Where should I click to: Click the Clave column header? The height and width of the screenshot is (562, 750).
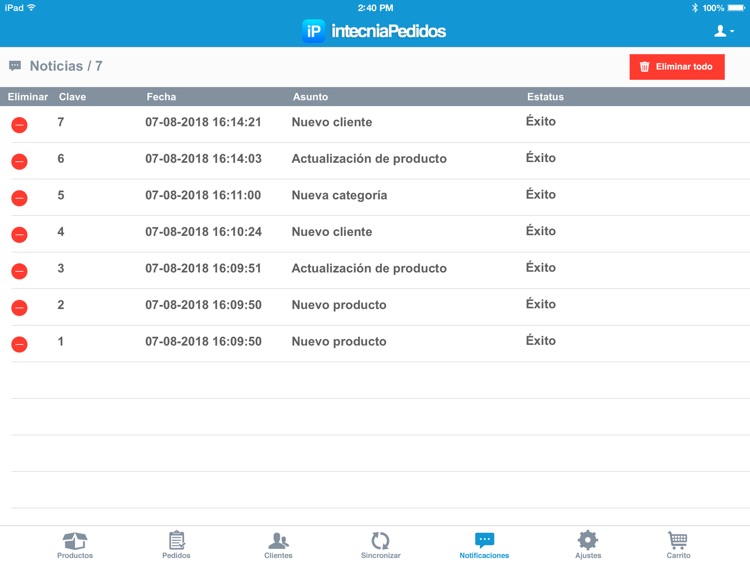pos(72,97)
